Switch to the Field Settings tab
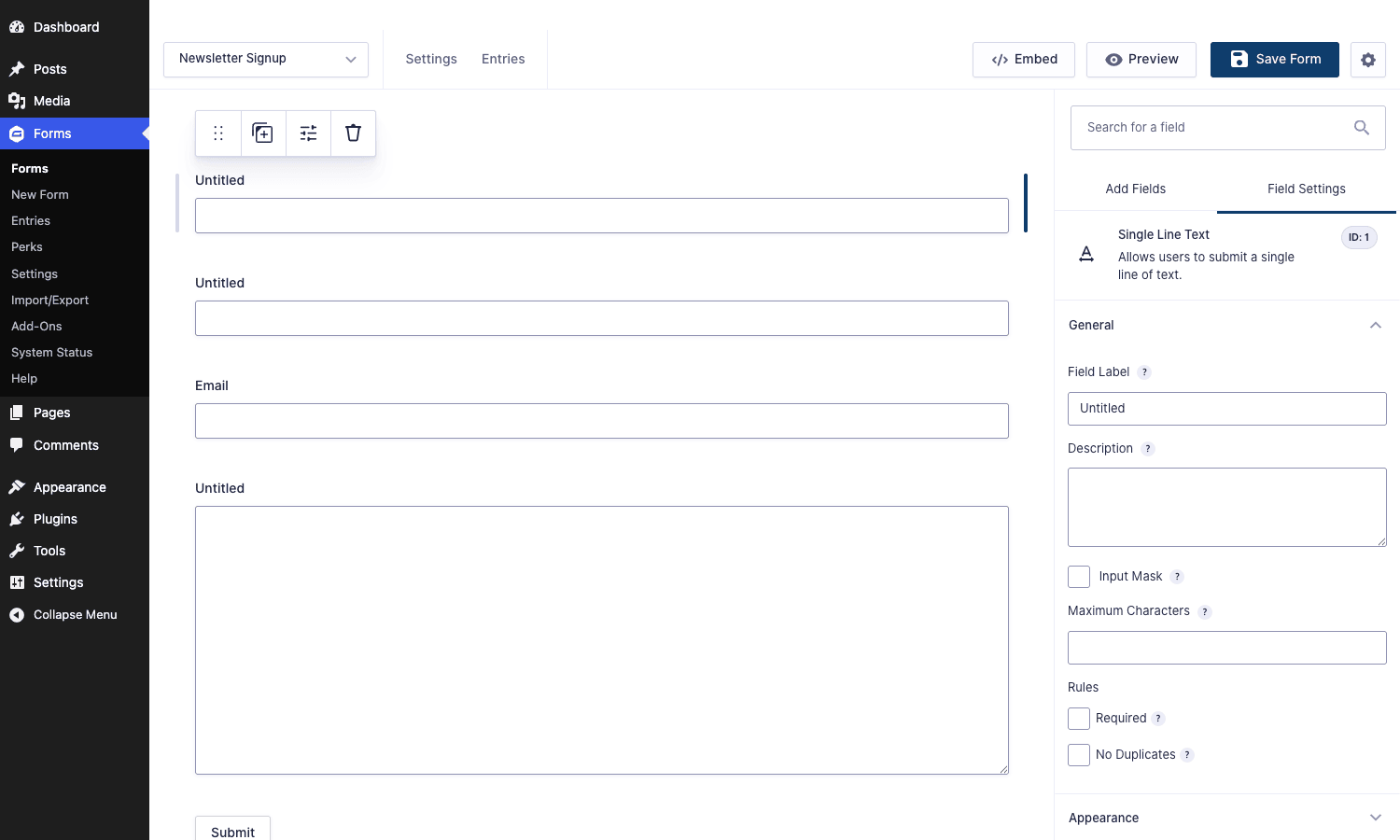Viewport: 1400px width, 840px height. (x=1307, y=189)
